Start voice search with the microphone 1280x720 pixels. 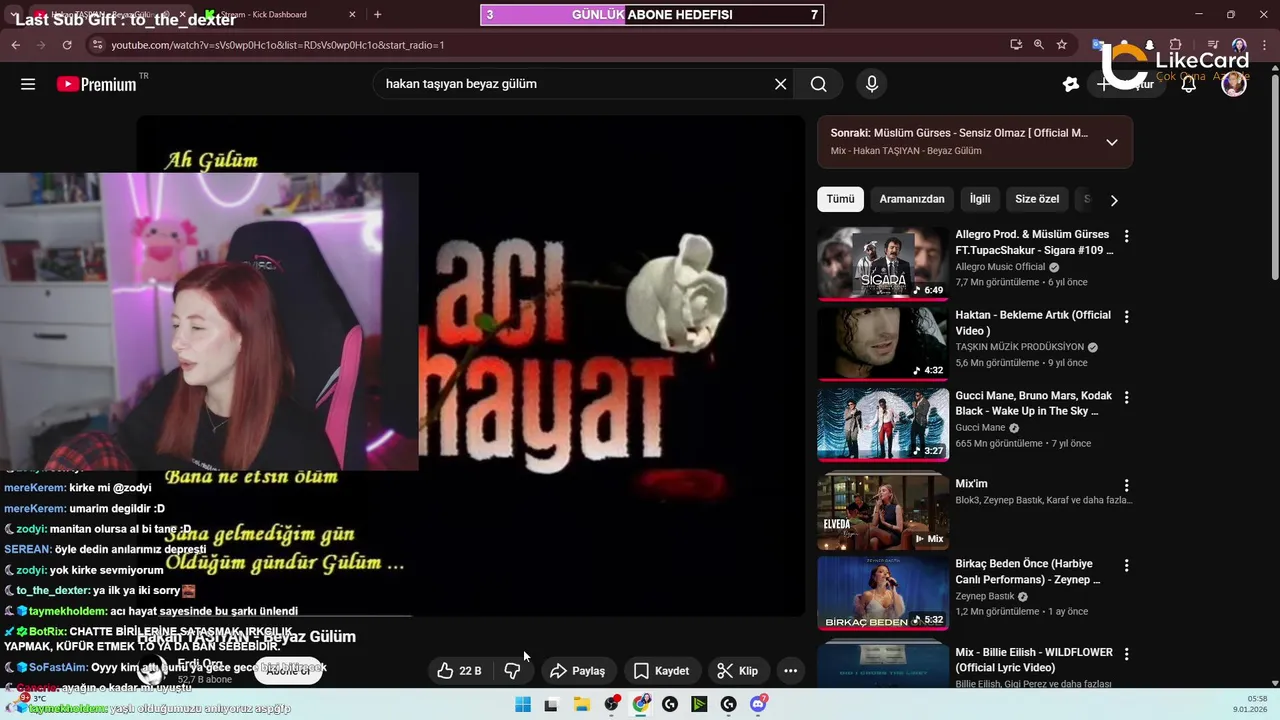click(x=872, y=84)
